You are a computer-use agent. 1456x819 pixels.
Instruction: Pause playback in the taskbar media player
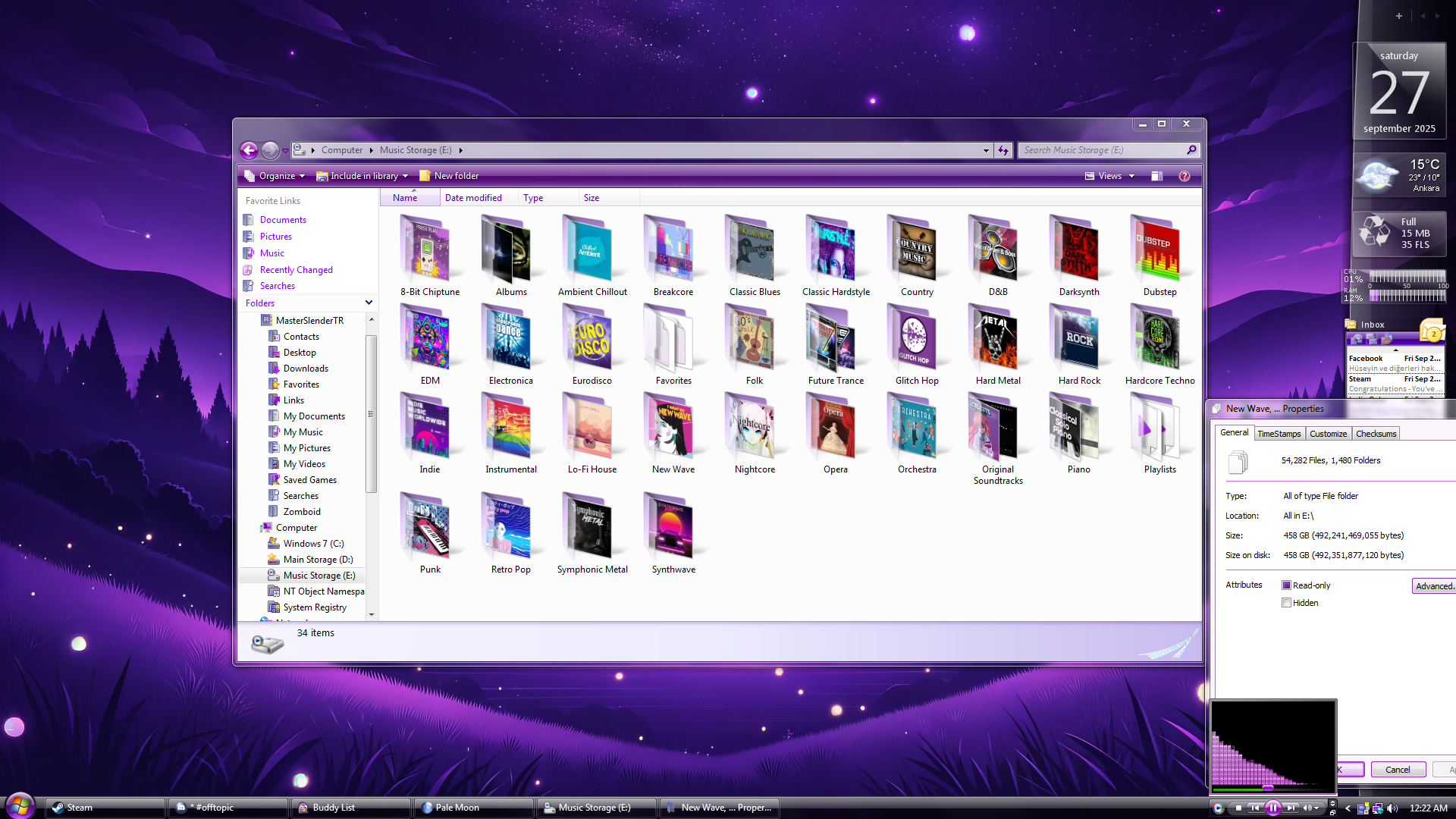pyautogui.click(x=1273, y=808)
